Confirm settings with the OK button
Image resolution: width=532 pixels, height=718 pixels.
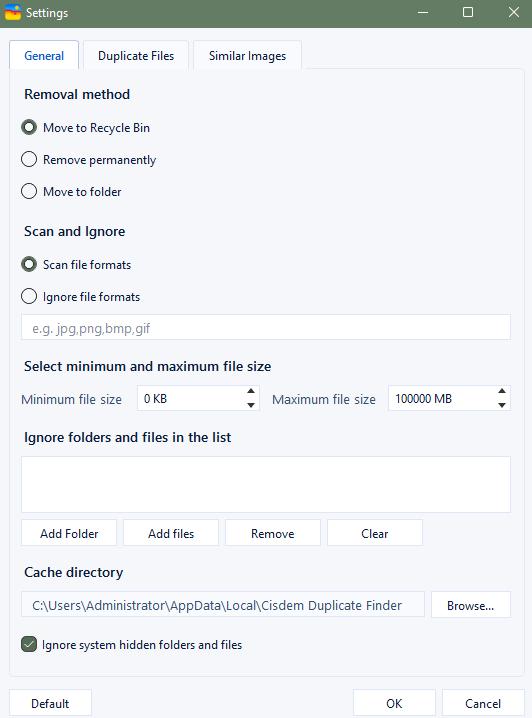click(x=394, y=703)
